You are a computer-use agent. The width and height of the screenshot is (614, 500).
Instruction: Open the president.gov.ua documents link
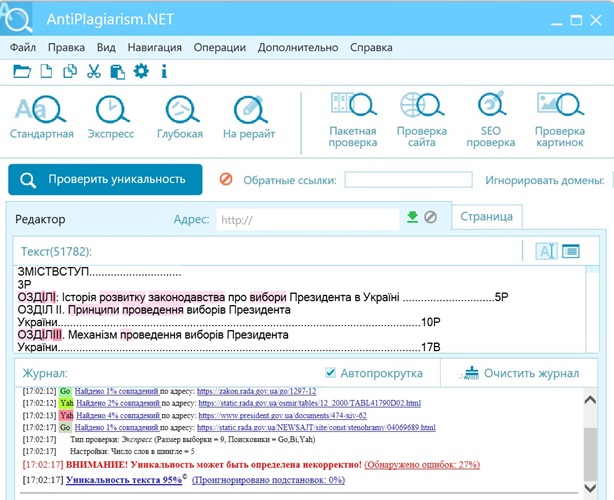282,415
